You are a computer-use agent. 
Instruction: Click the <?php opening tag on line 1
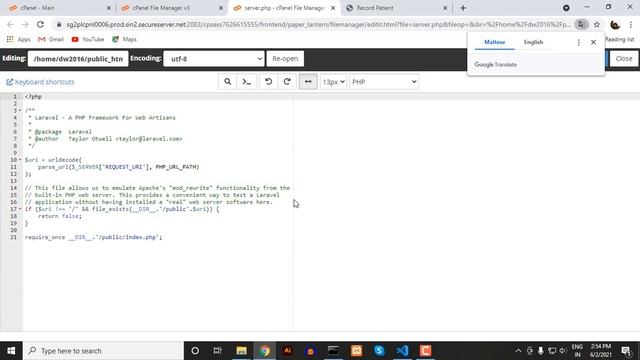[x=33, y=97]
